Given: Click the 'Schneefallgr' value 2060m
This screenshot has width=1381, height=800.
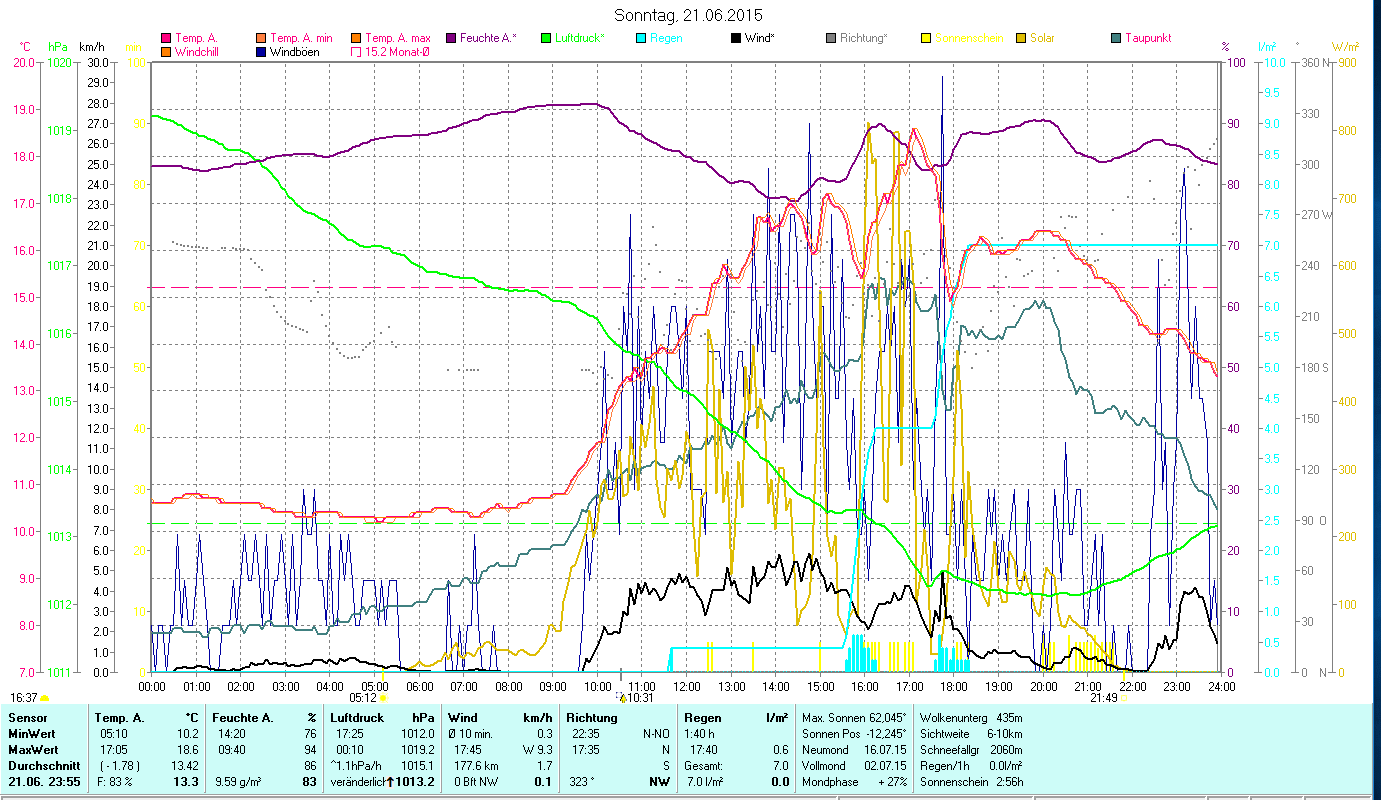Looking at the screenshot, I should pos(1005,750).
